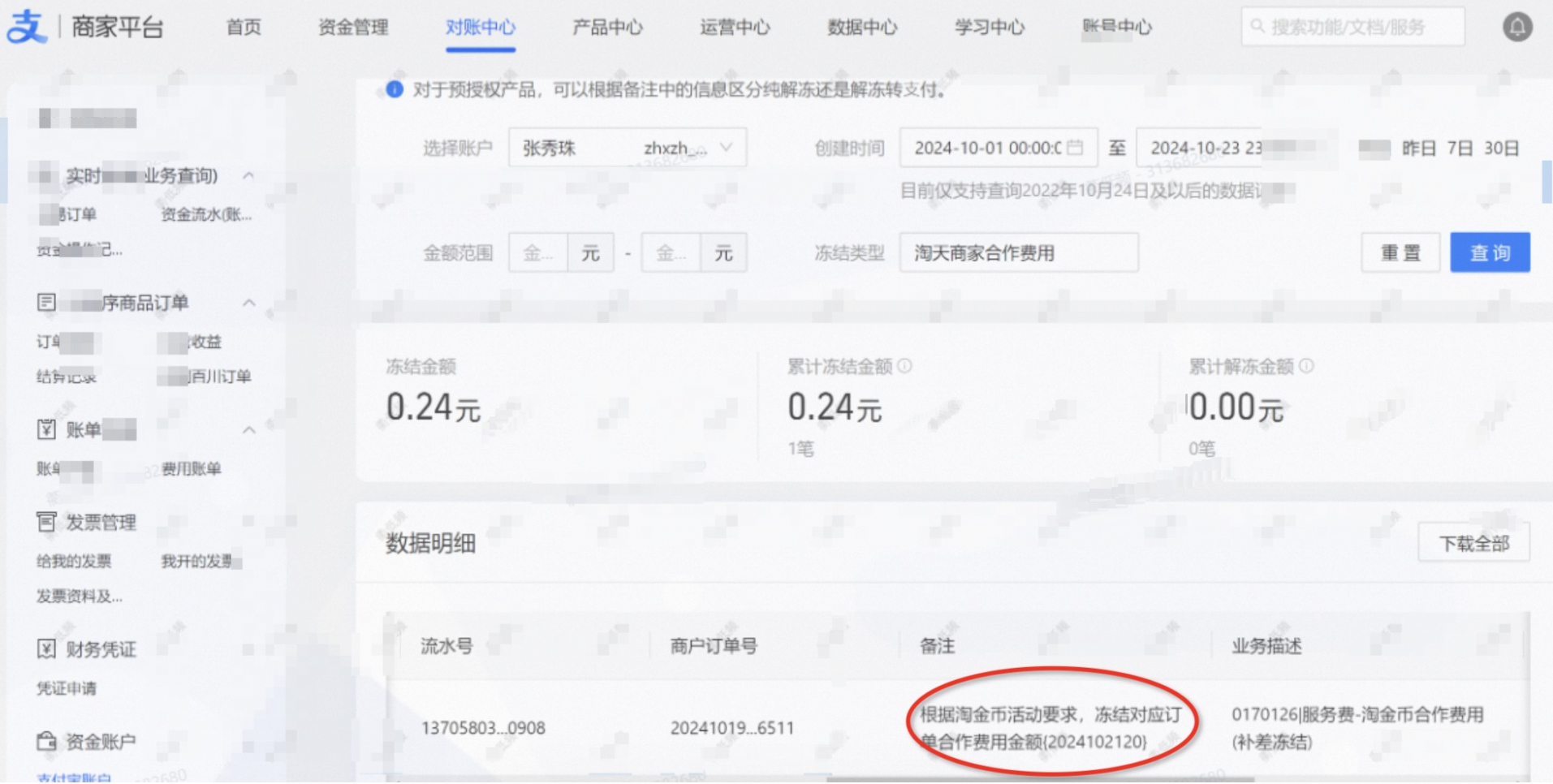The image size is (1553, 784).
Task: Click the 资金账户 icon in sidebar
Action: point(46,741)
